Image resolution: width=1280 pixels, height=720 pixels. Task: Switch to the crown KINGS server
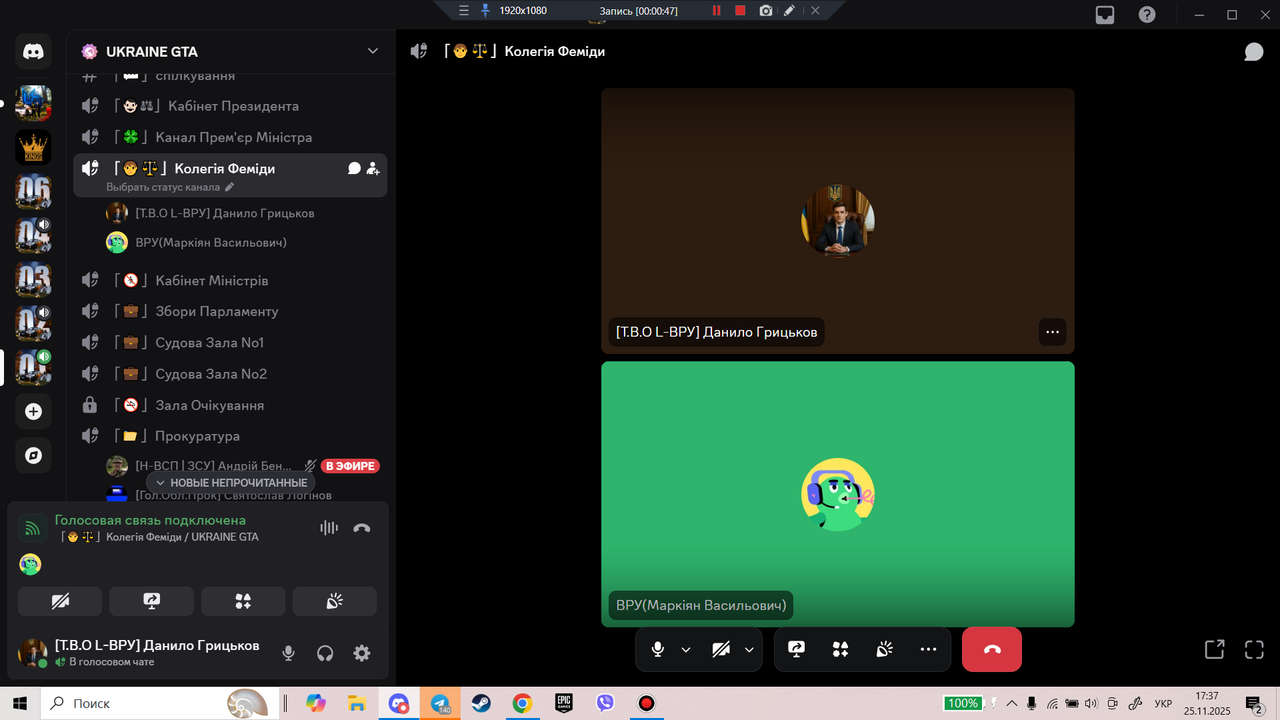[33, 147]
